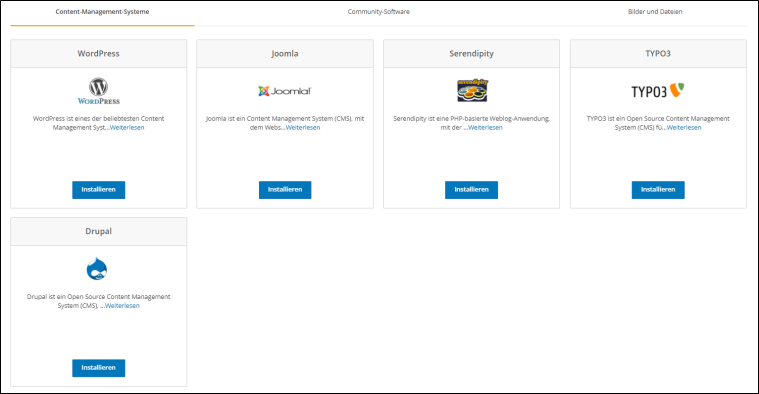Image resolution: width=759 pixels, height=394 pixels.
Task: Click the TYPO3 logo image
Action: pyautogui.click(x=658, y=91)
